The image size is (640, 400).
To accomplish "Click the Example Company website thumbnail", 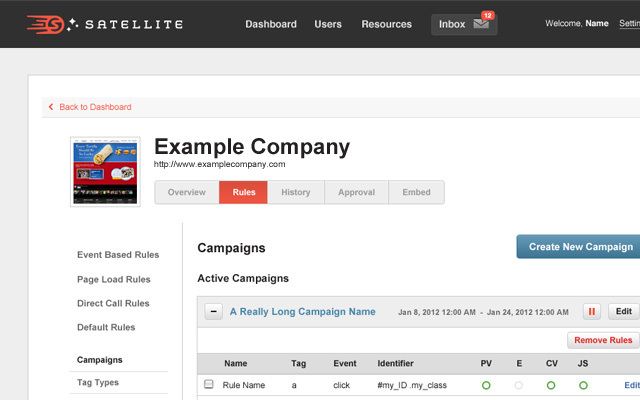I will tap(105, 172).
